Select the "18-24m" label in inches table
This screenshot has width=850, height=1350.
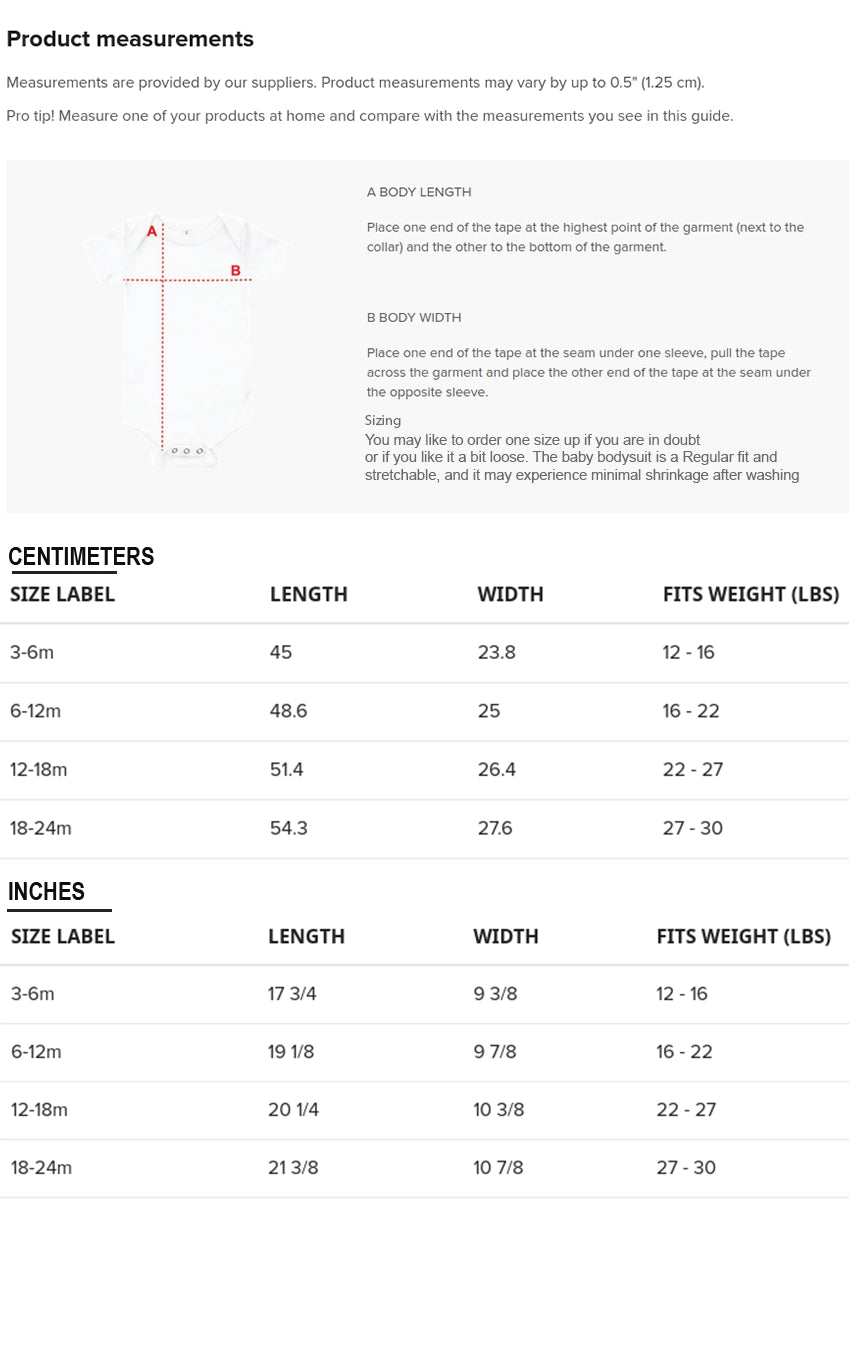tap(41, 1168)
